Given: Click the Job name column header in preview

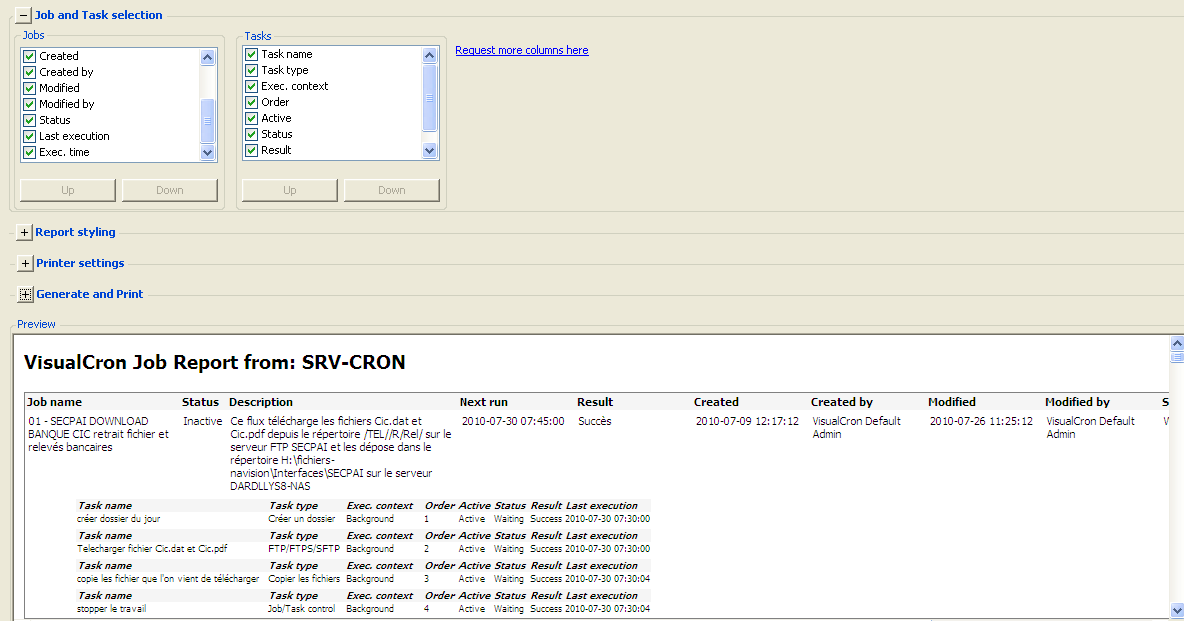Looking at the screenshot, I should pos(54,402).
